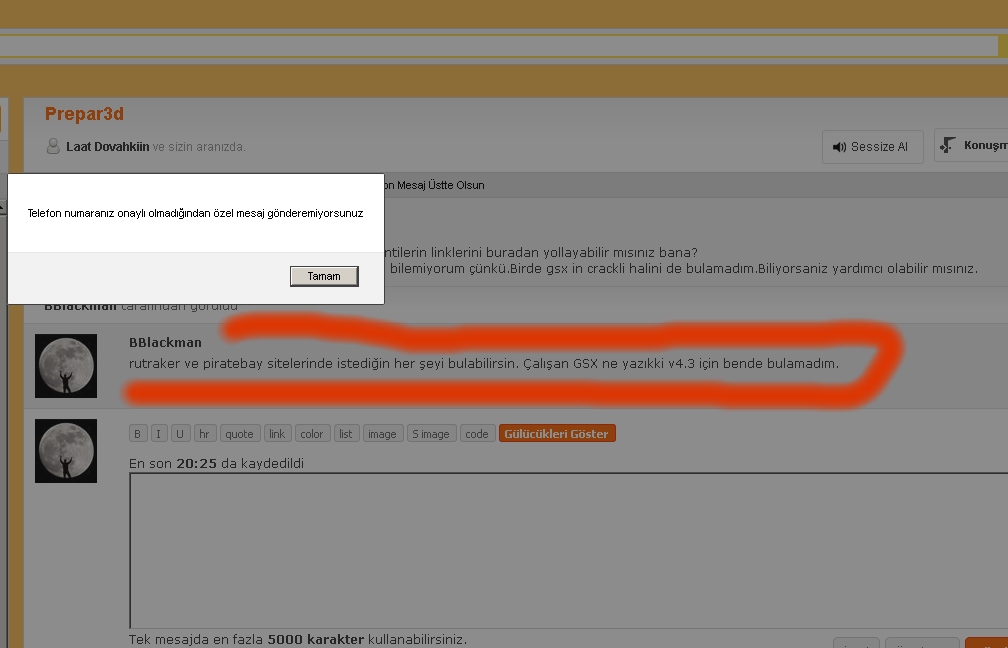
Task: Click inside the message text area
Action: (x=568, y=550)
